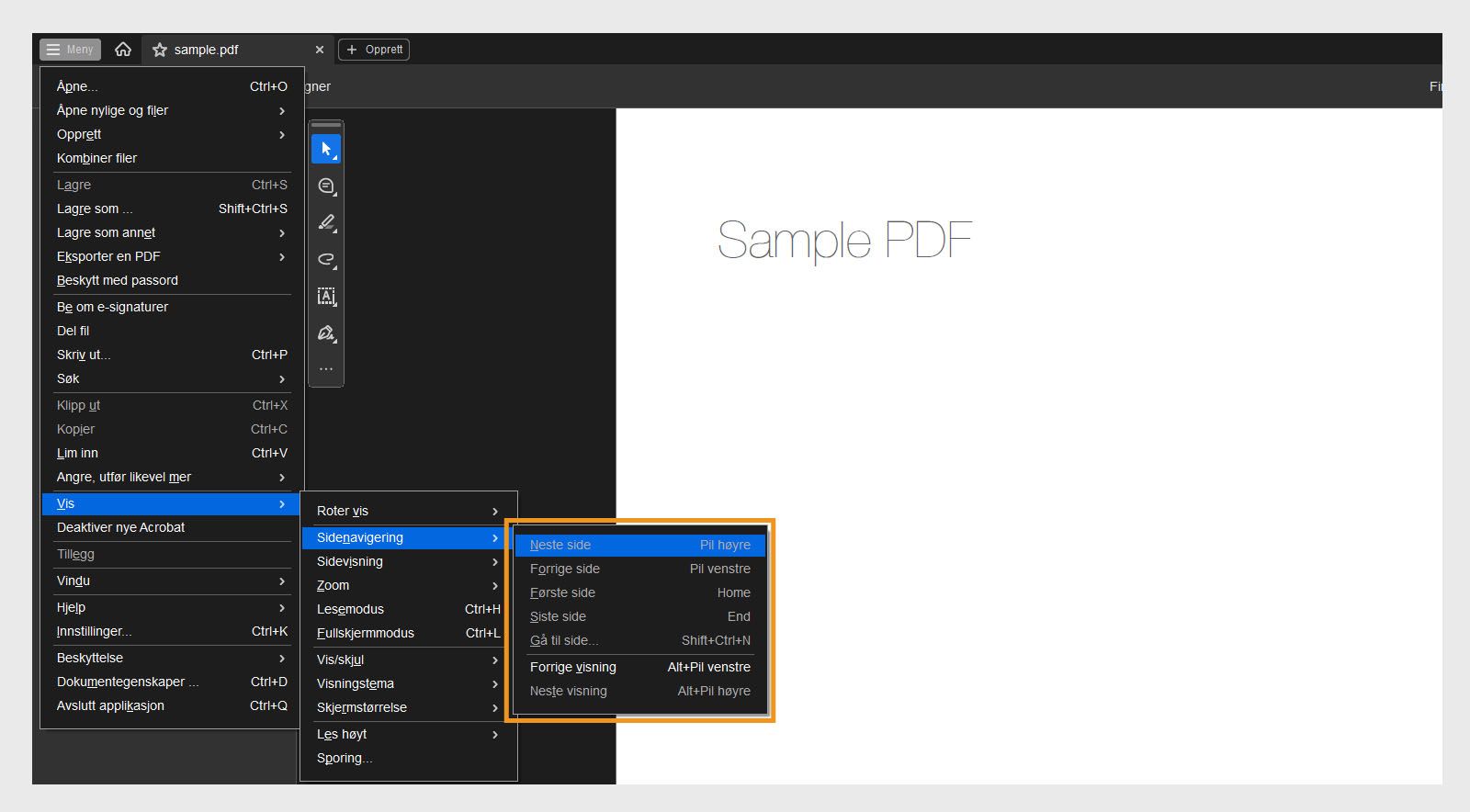Choose Beskytt med passord
Screen dimensions: 1470x812
click(x=172, y=280)
